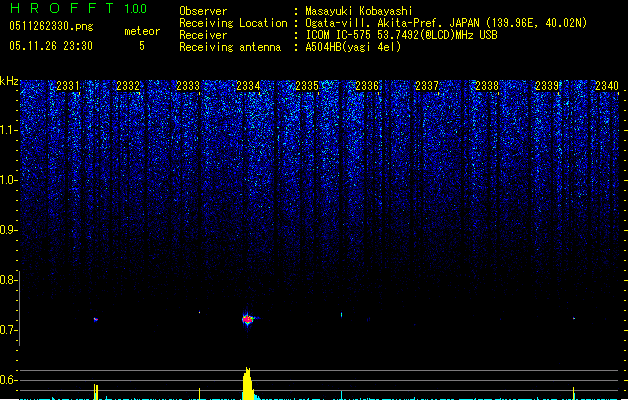Click the 2335 time marker
Screen dimensions: 629x400
[x=307, y=87]
